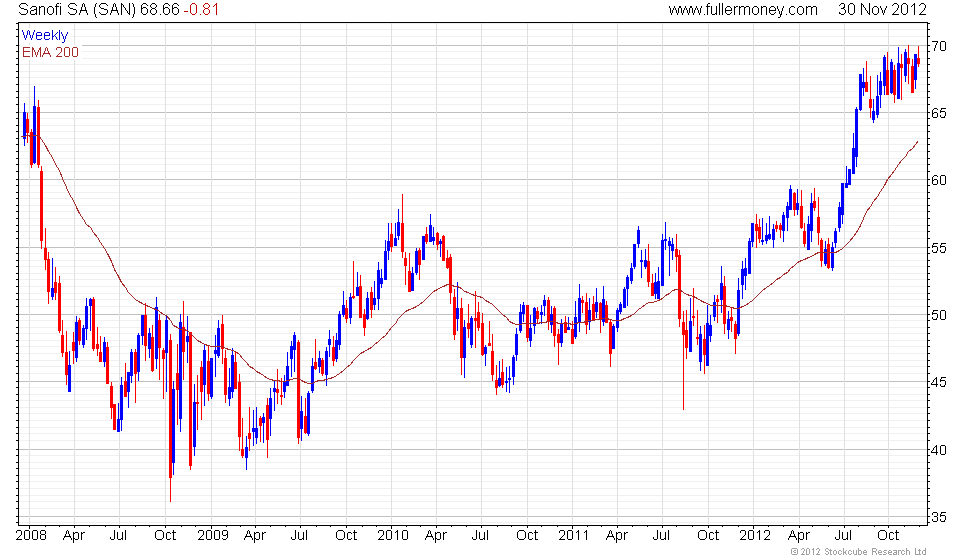
Task: Click the 2008 year axis label
Action: (x=31, y=535)
